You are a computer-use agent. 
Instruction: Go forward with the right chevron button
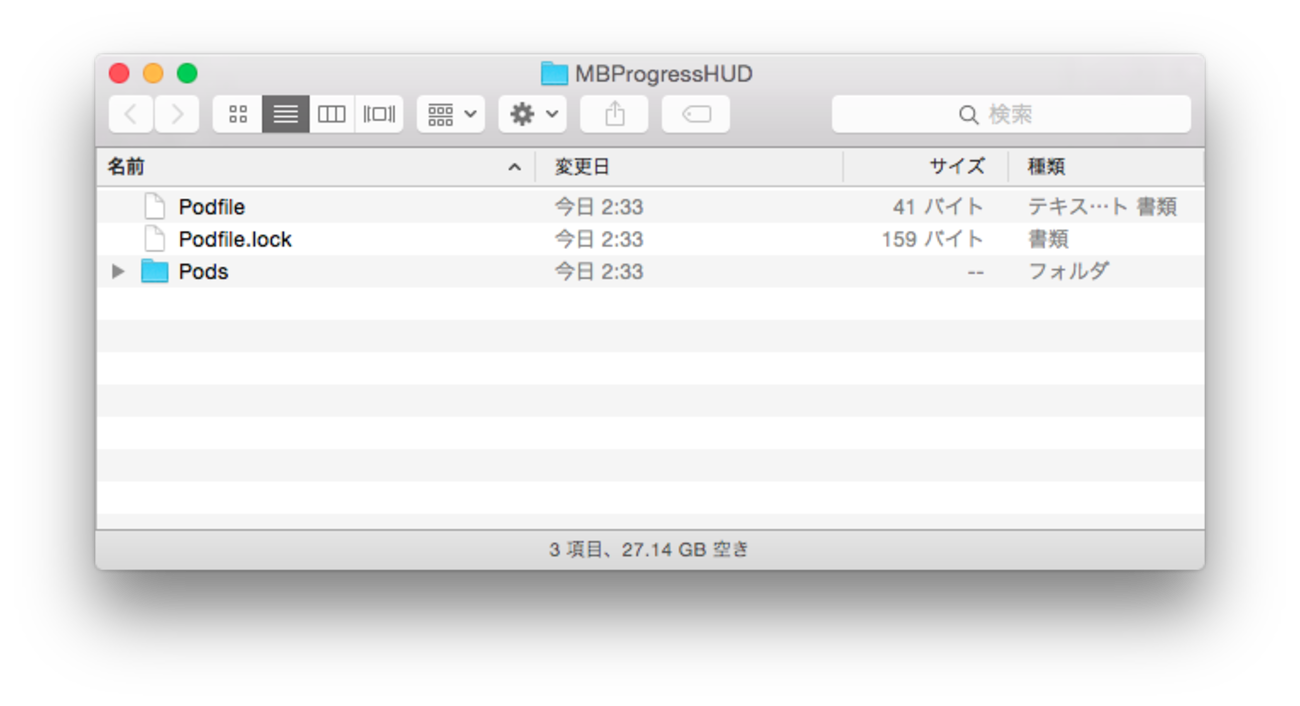(177, 115)
